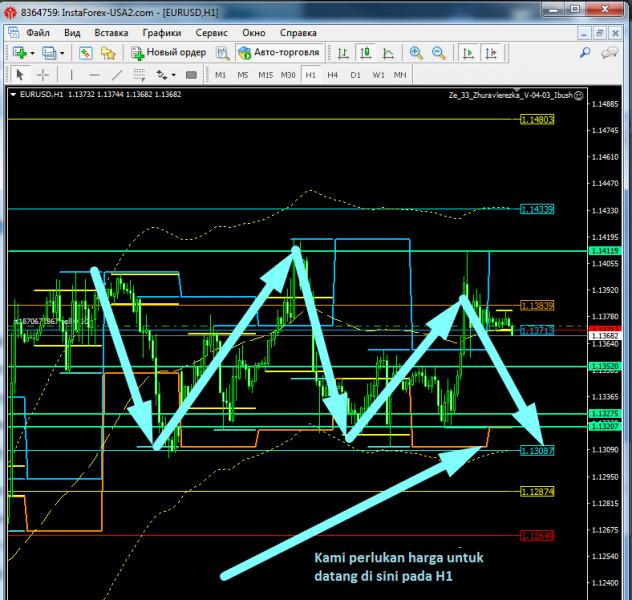This screenshot has width=632, height=600.
Task: Open the Окно menu
Action: (x=254, y=33)
